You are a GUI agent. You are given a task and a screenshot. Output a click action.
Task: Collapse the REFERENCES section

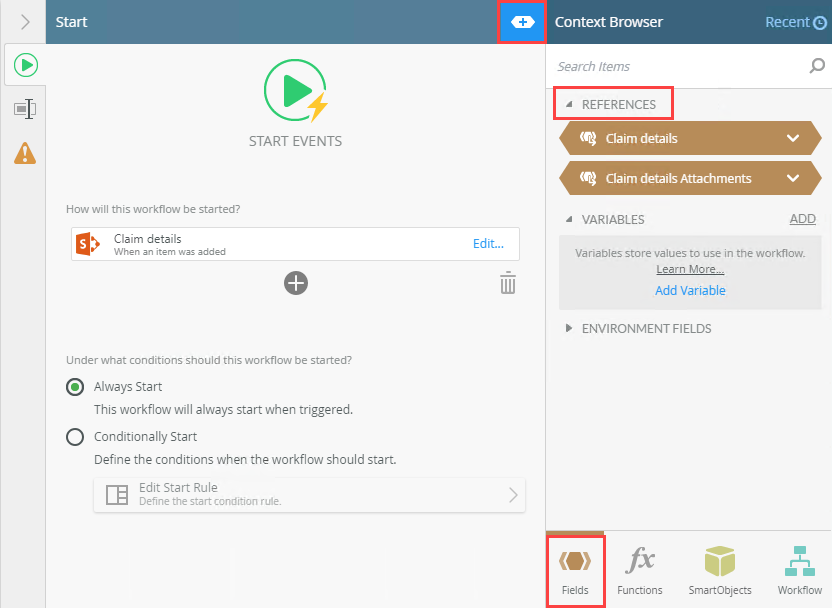pyautogui.click(x=569, y=105)
